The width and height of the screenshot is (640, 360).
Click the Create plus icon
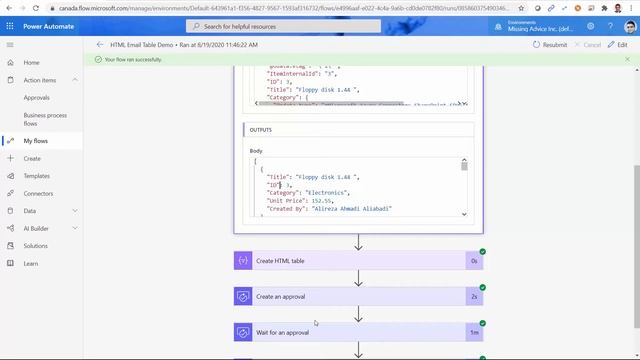(x=11, y=158)
